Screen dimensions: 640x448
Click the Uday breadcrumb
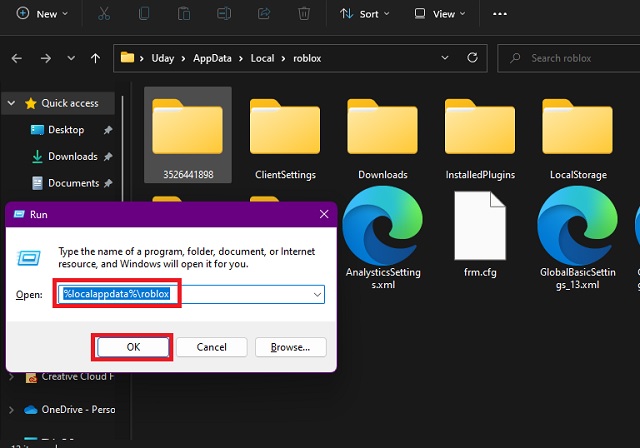coord(163,58)
